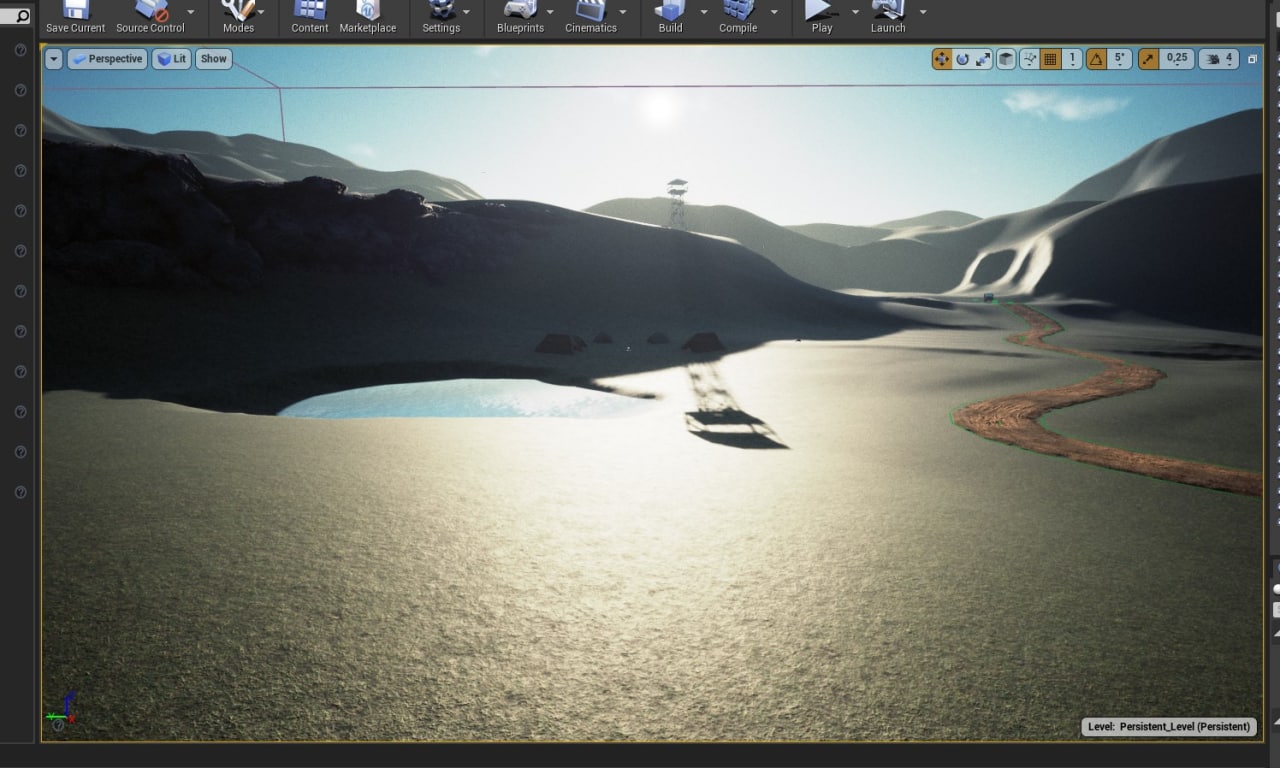Click the Compile cubes icon
The width and height of the screenshot is (1280, 768).
point(738,10)
